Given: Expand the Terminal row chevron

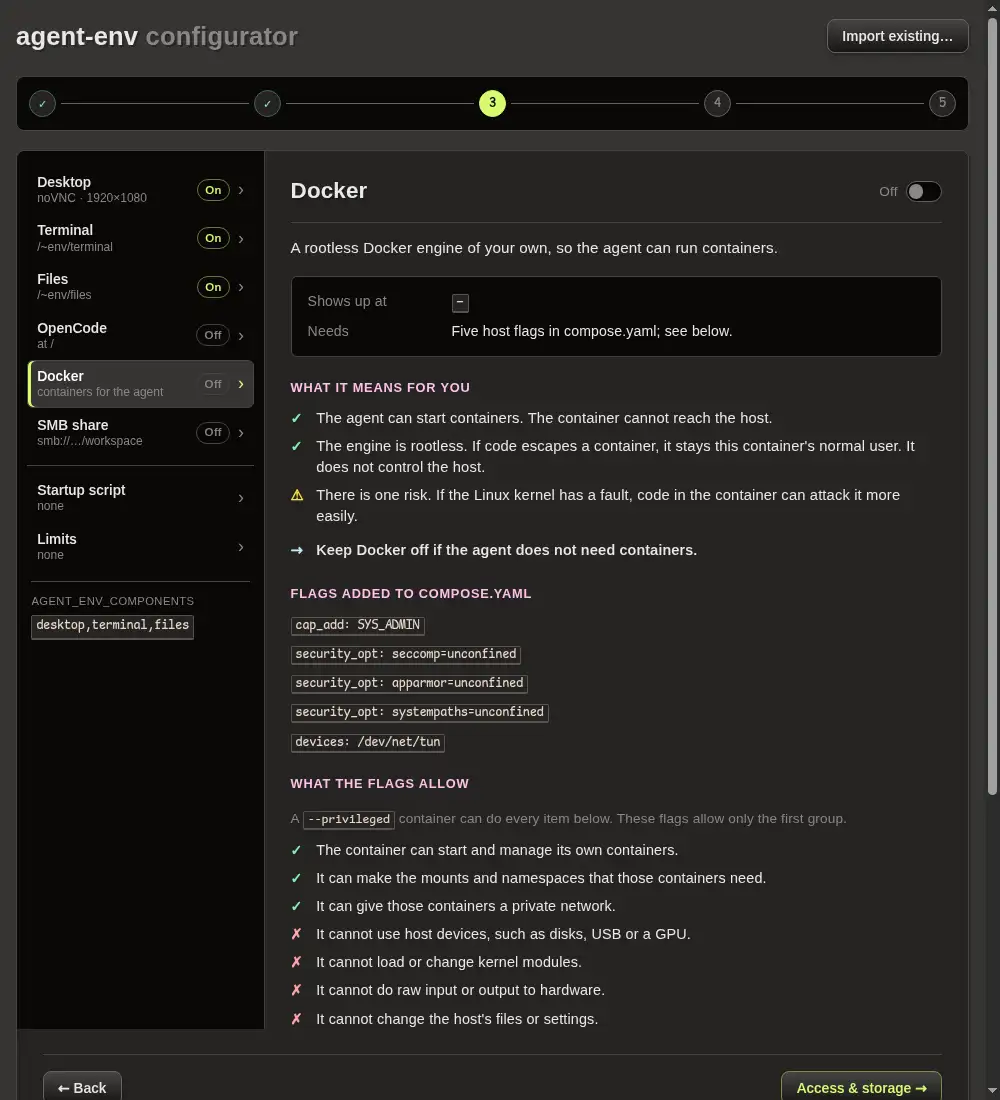Looking at the screenshot, I should (x=241, y=239).
